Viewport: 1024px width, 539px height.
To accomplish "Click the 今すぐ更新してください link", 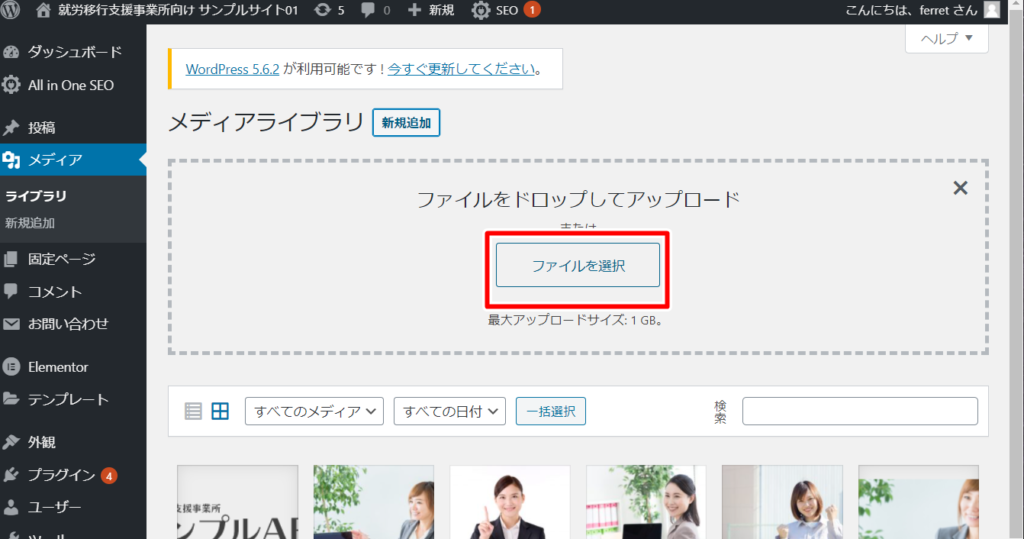I will pos(463,70).
